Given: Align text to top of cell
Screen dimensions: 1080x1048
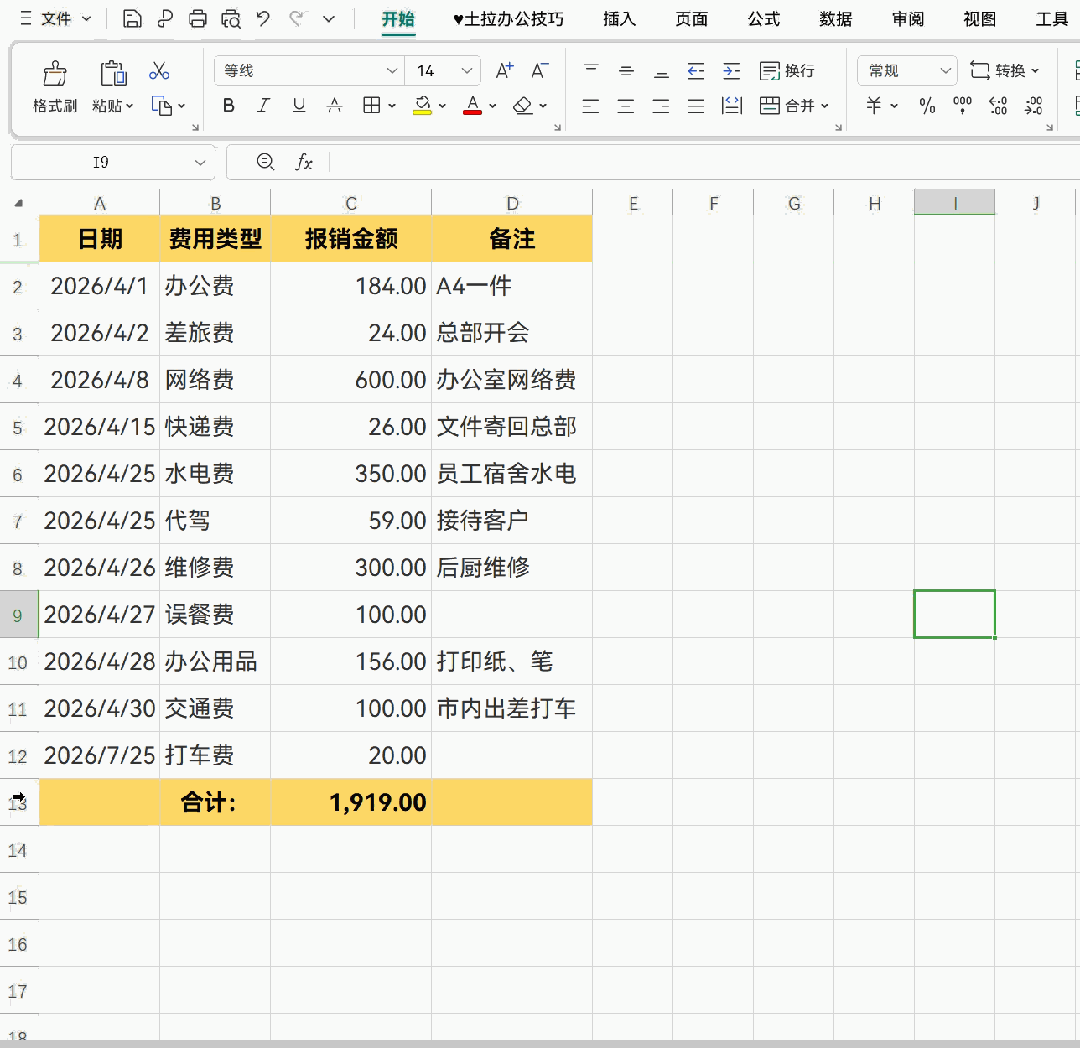Looking at the screenshot, I should pyautogui.click(x=591, y=69).
